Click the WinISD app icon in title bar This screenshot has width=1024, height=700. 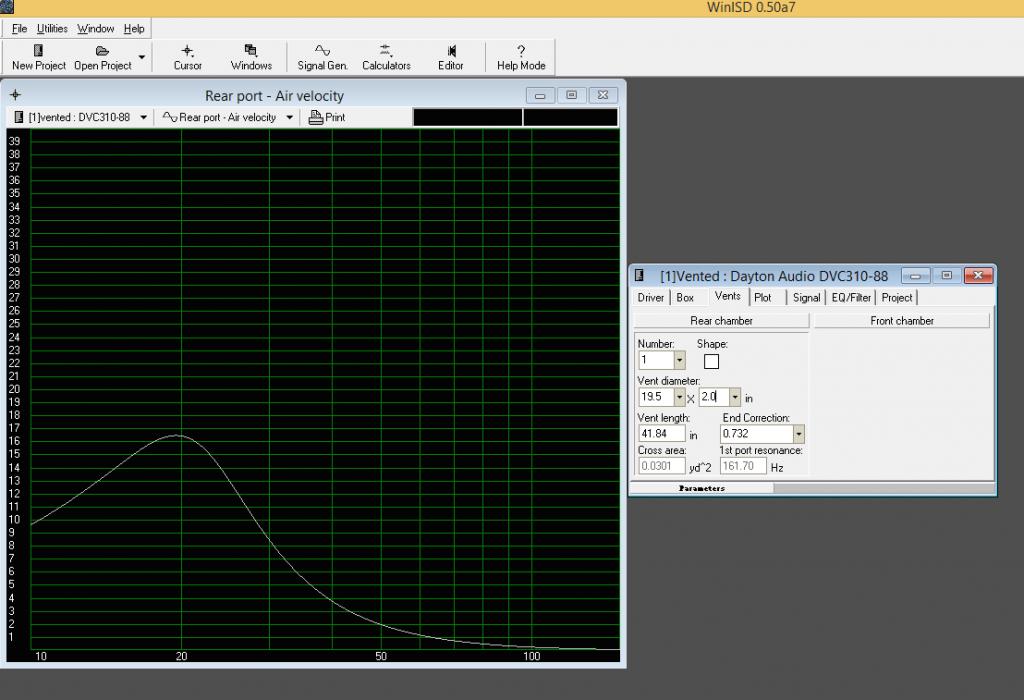tap(7, 7)
